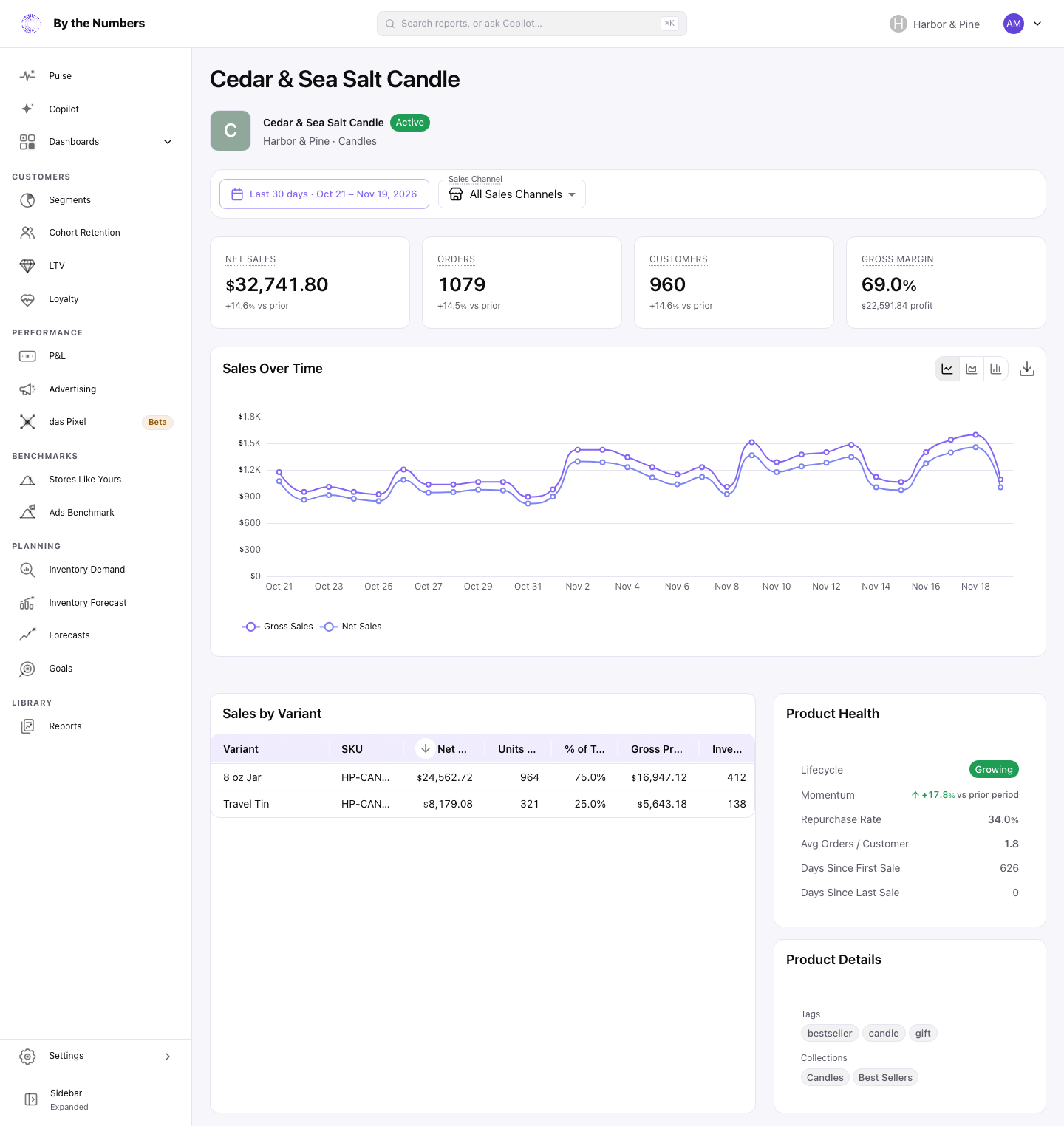Click the das Pixel icon
1064x1126 pixels.
point(27,422)
